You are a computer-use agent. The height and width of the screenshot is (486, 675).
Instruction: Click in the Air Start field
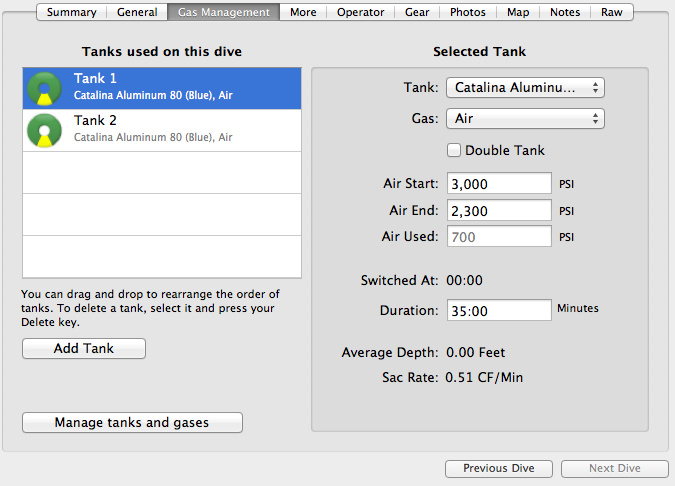(499, 184)
